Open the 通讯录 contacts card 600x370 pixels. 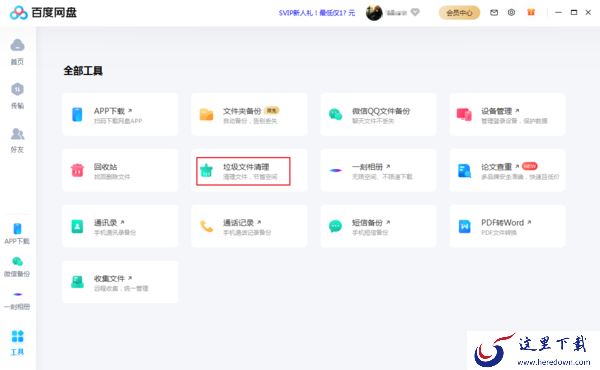120,226
